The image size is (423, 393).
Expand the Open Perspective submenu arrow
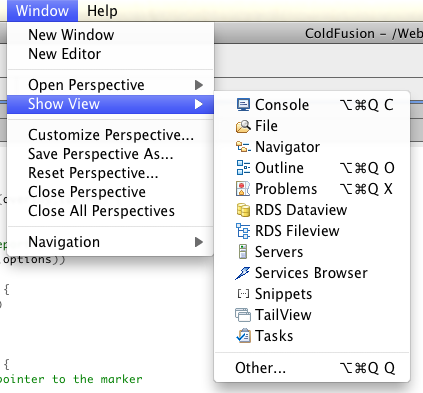coord(199,85)
